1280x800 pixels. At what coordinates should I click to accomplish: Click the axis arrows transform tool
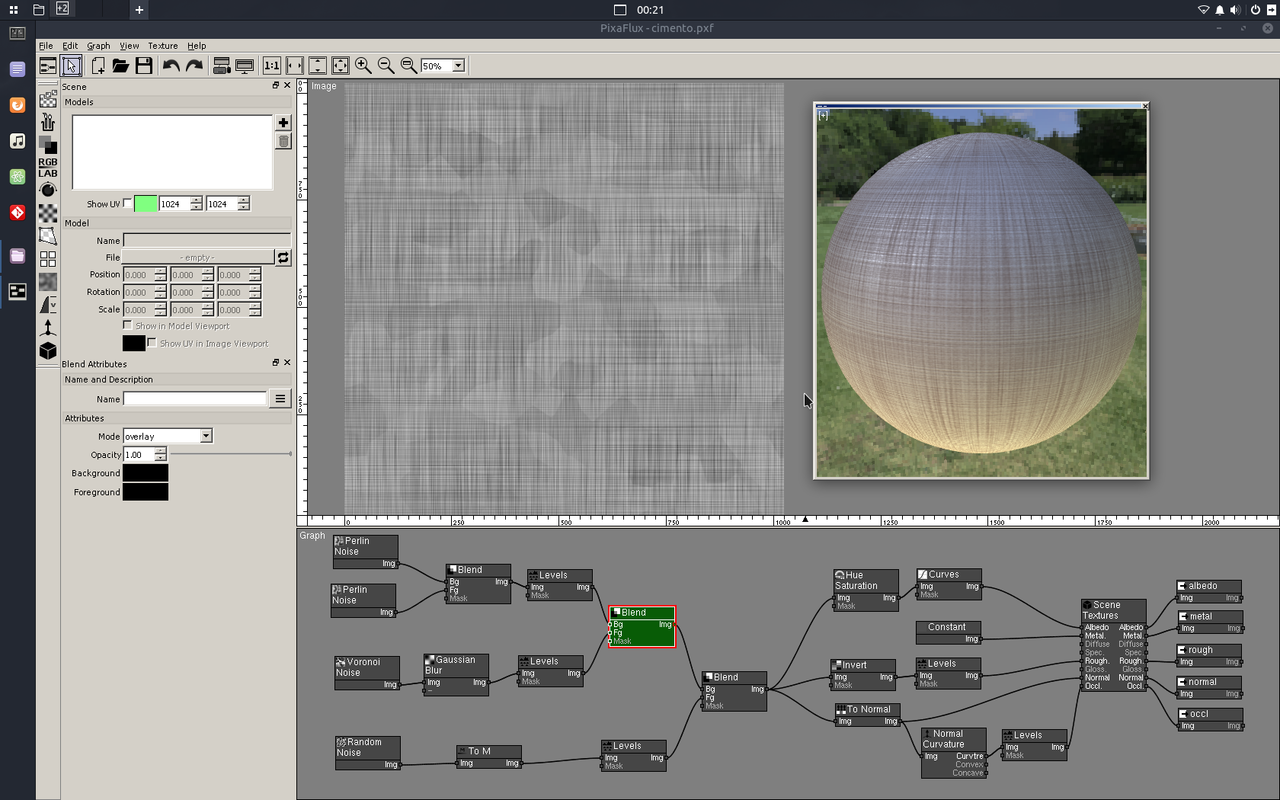(x=48, y=327)
